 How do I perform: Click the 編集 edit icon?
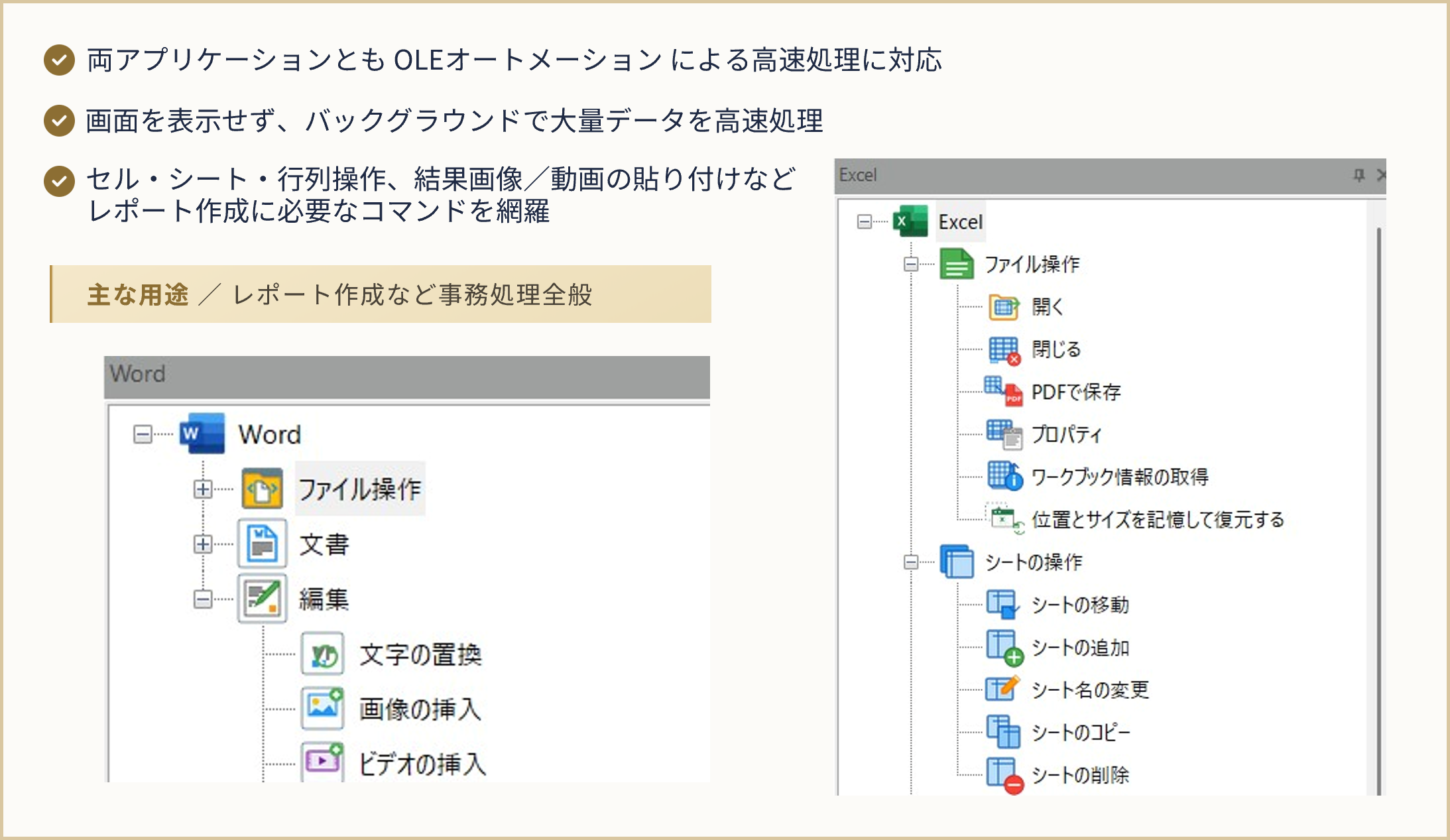263,599
